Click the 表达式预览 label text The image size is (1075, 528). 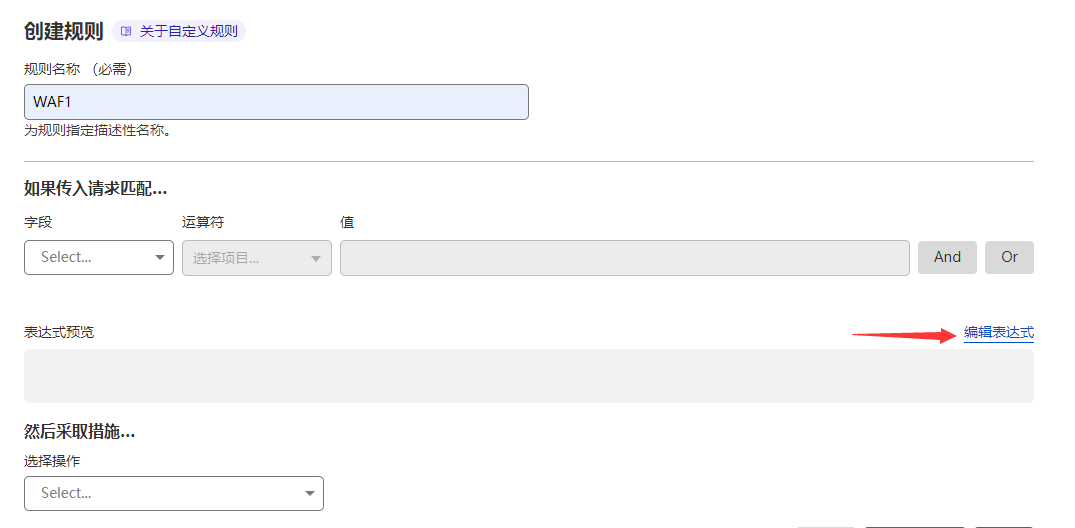click(59, 332)
